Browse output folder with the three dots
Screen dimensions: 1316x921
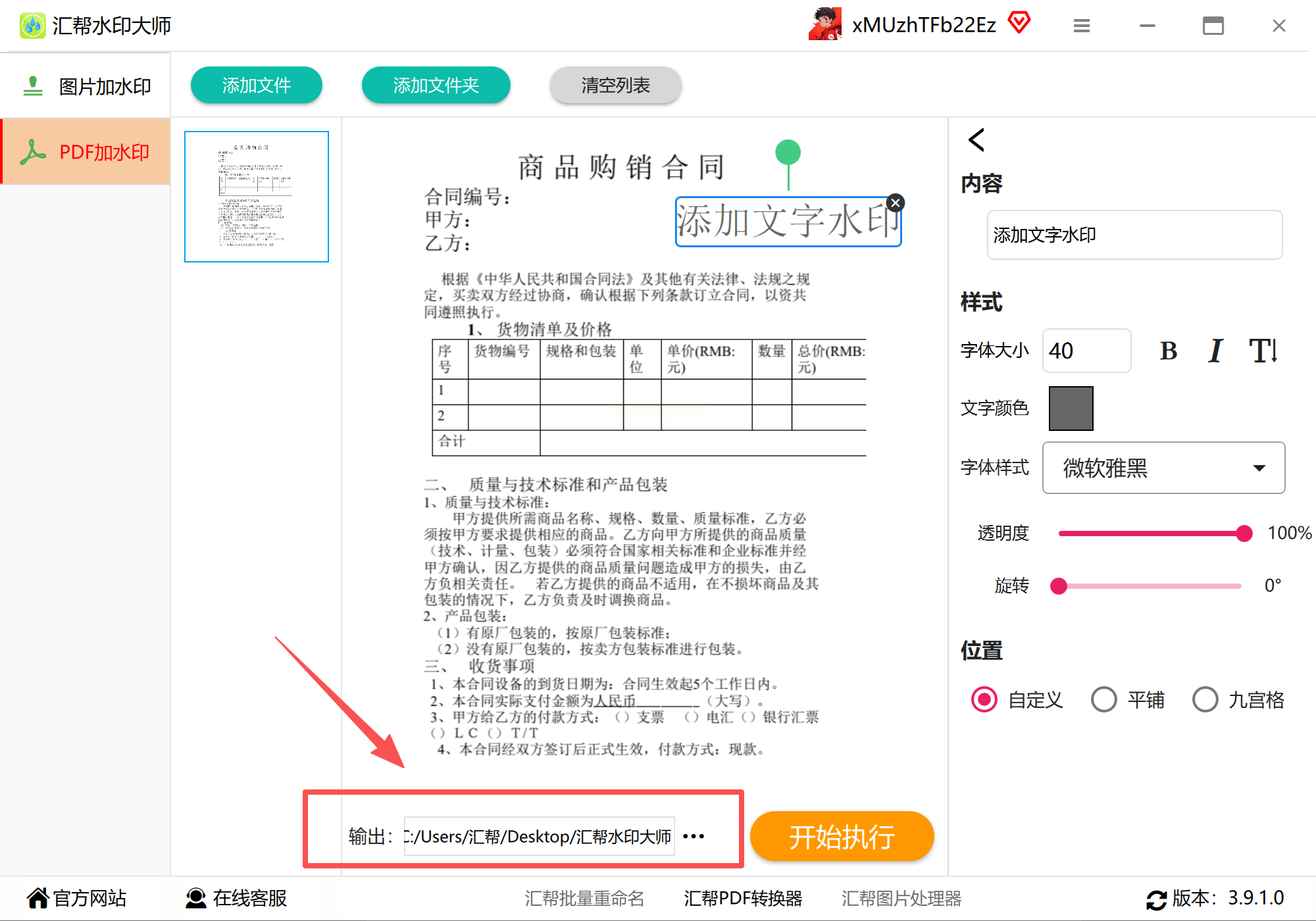click(x=694, y=836)
